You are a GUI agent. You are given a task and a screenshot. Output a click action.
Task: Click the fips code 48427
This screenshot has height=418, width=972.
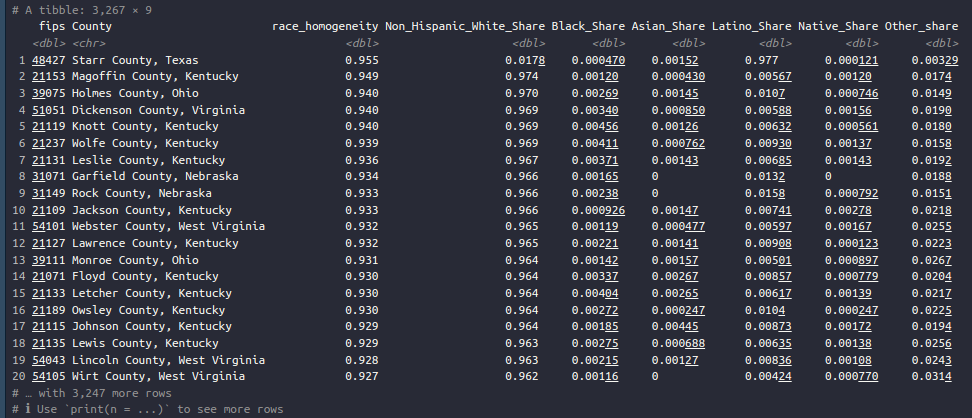[49, 61]
